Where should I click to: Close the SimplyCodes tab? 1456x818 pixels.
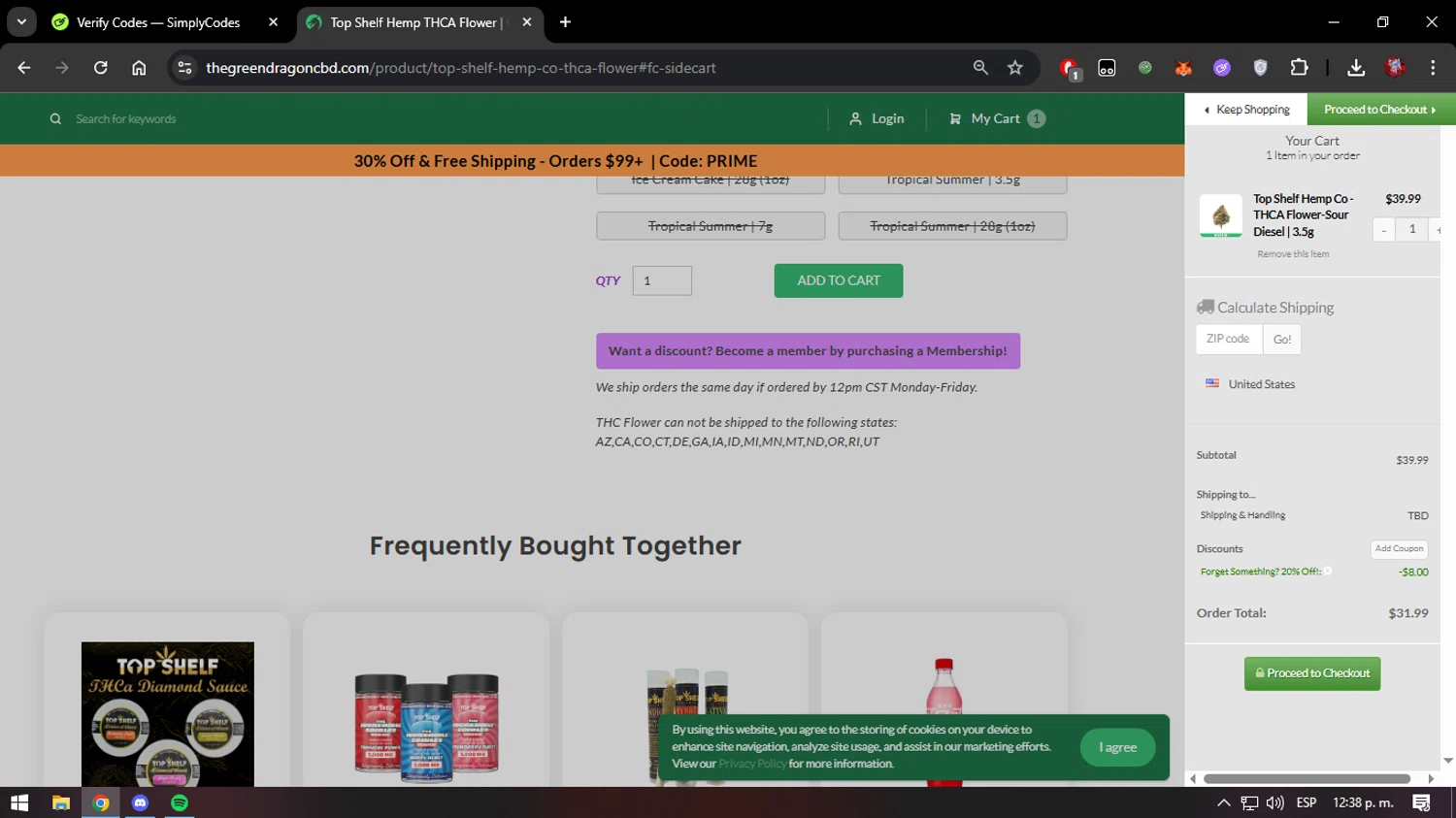click(273, 22)
